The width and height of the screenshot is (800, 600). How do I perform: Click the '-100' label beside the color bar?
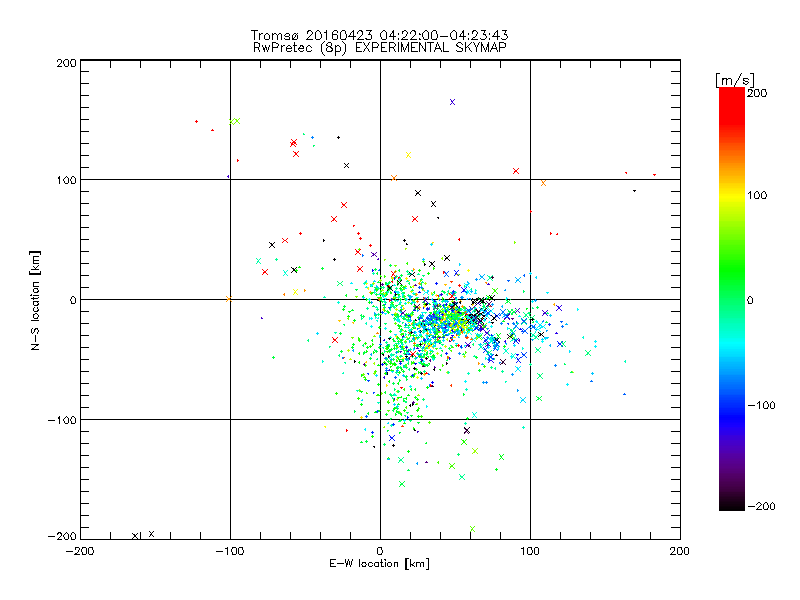pos(761,405)
